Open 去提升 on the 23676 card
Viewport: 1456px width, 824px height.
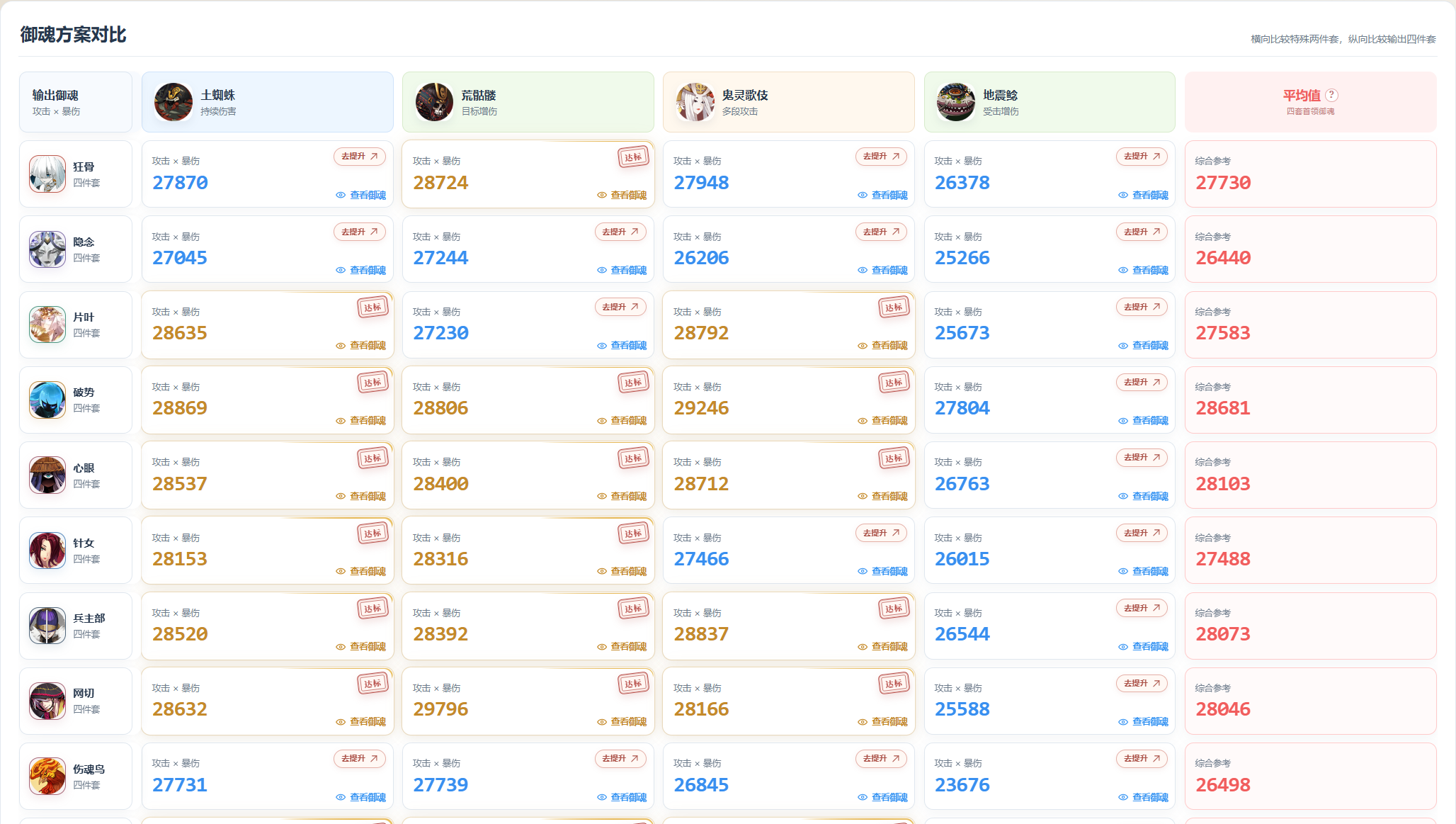pos(1142,759)
